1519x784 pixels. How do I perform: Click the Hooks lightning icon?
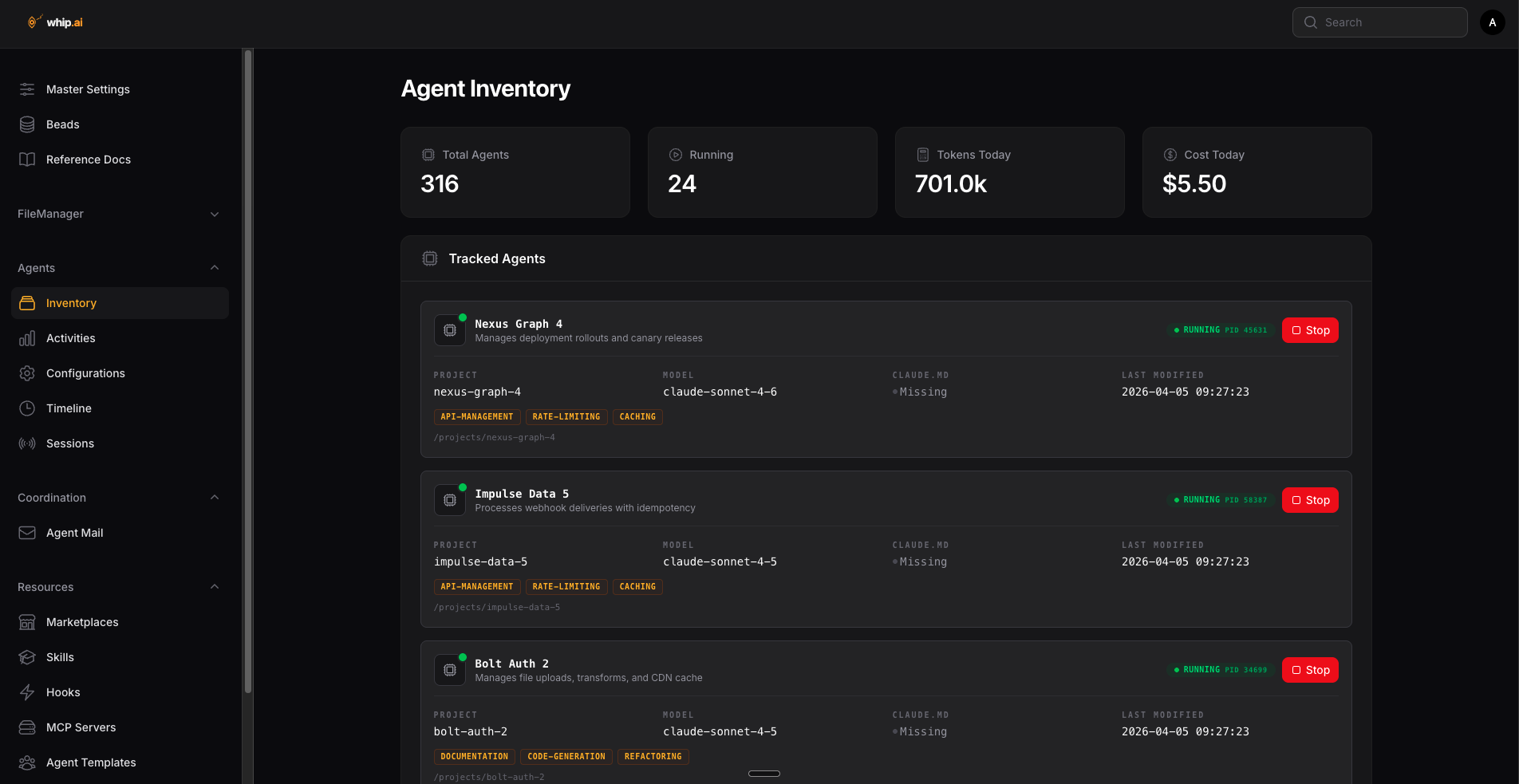26,692
